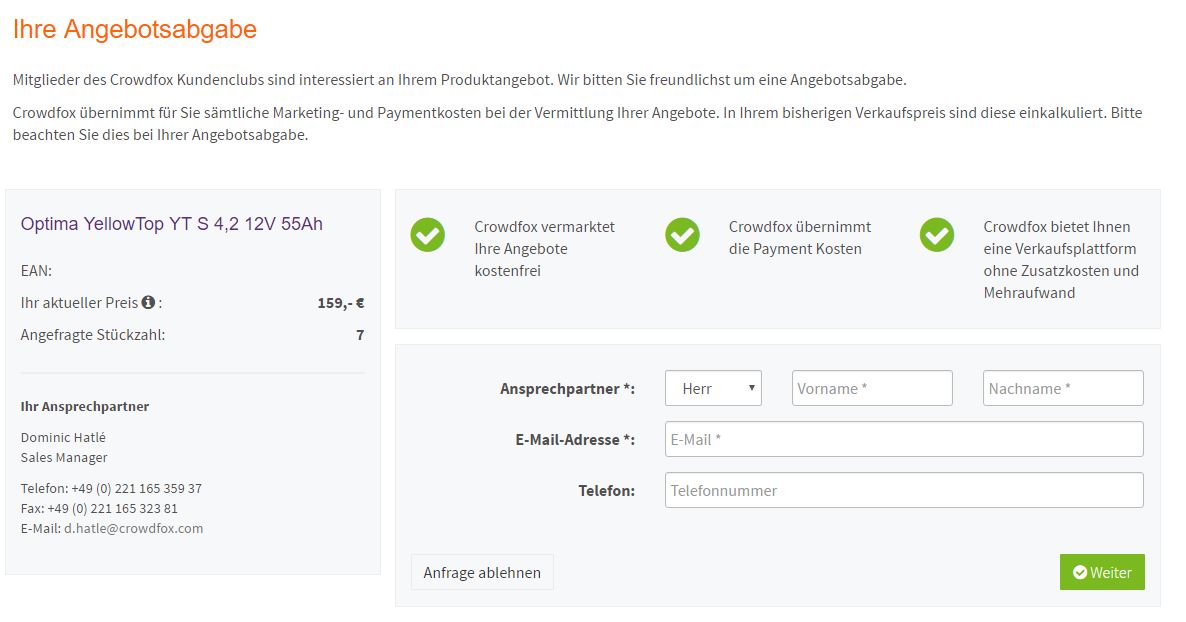Viewport: 1186px width, 622px height.
Task: Click the Ihre Angebotsabgabe heading
Action: pyautogui.click(x=135, y=29)
